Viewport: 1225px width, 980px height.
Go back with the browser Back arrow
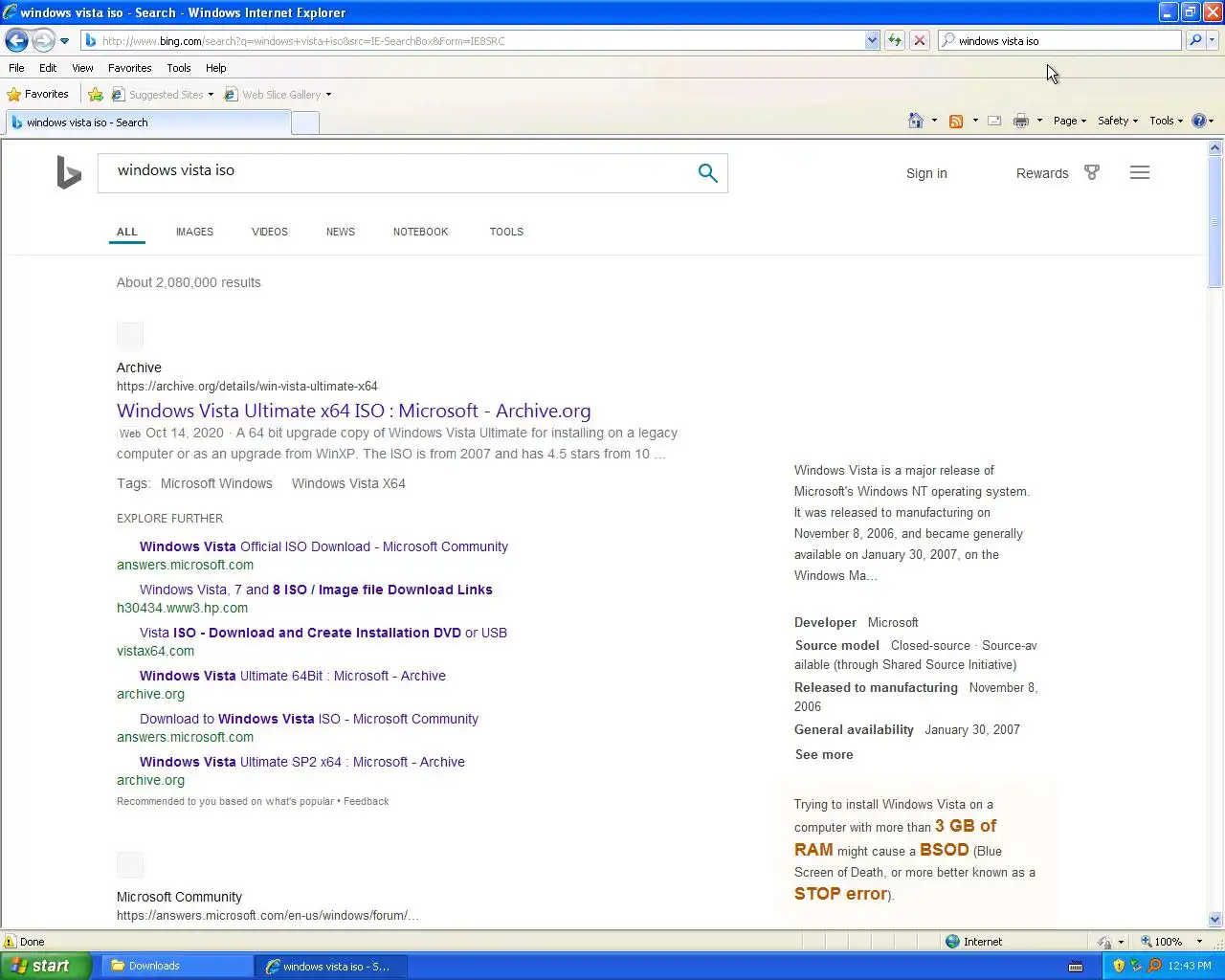click(16, 40)
